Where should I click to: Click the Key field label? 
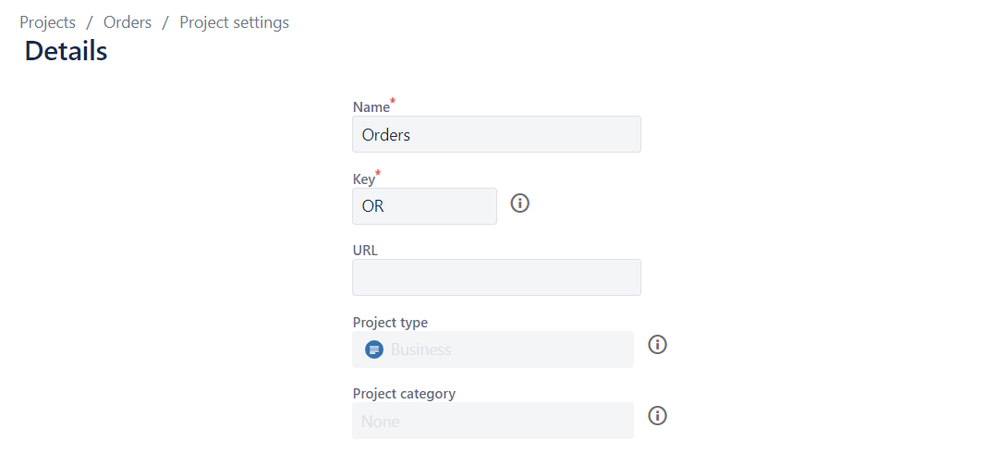(x=364, y=179)
